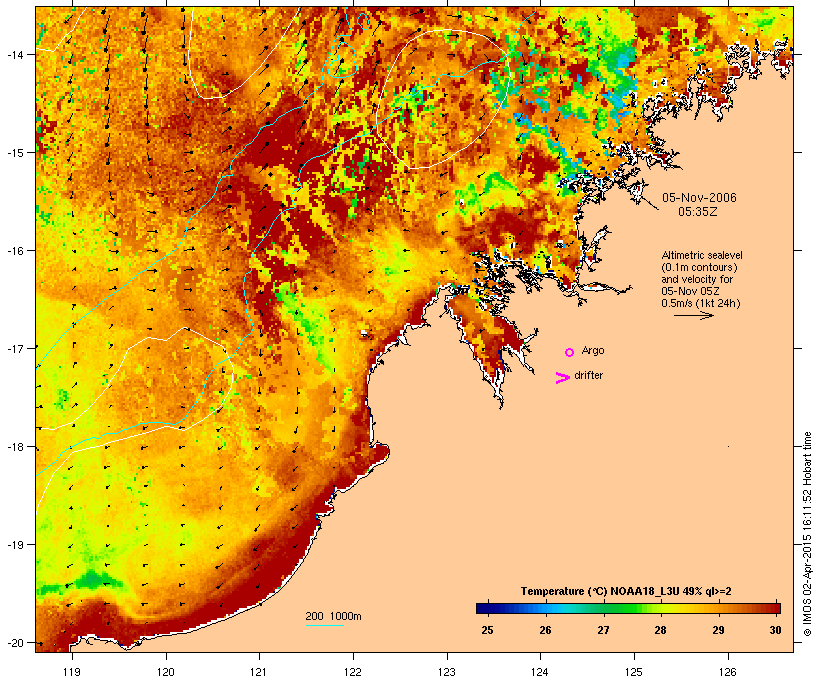Click longitude axis label 120
The image size is (820, 680).
[166, 672]
